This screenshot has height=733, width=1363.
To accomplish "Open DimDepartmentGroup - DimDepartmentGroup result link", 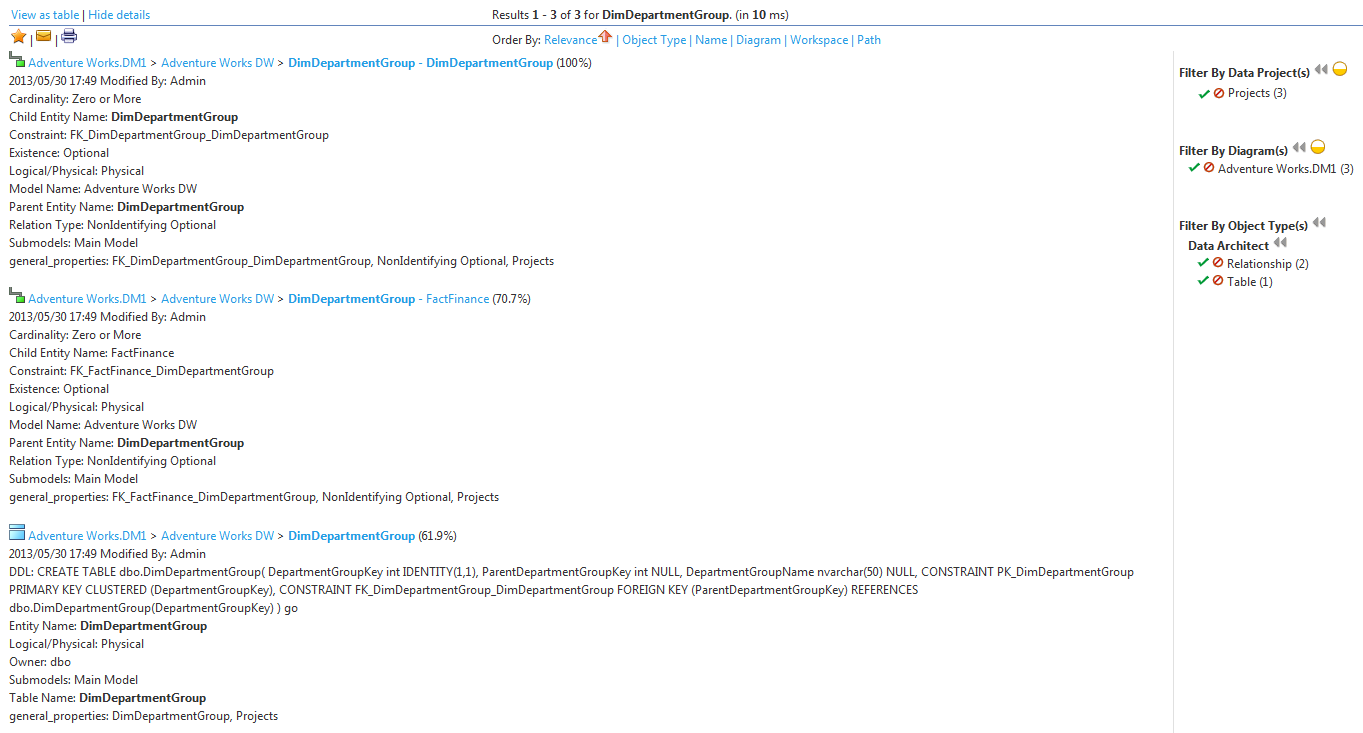I will [420, 63].
